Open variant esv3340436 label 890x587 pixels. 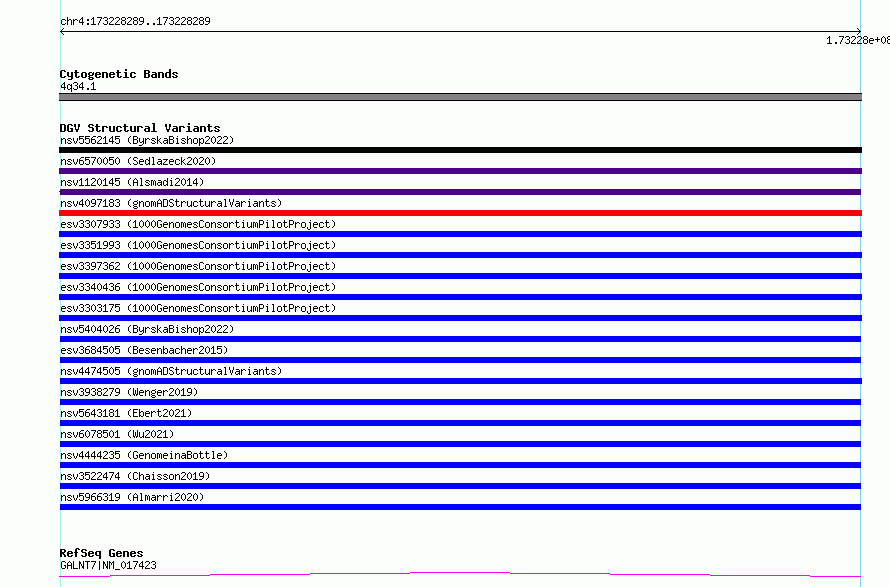[198, 287]
